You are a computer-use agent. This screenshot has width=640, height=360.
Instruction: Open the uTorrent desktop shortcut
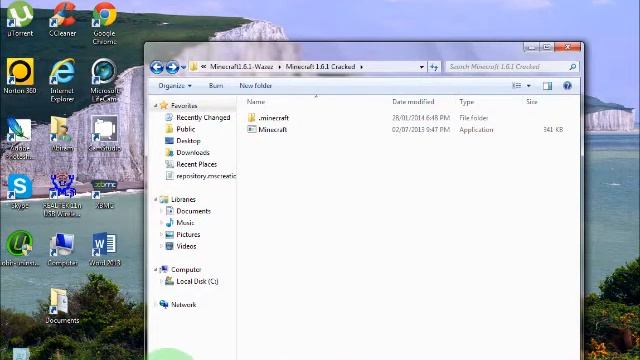click(20, 19)
